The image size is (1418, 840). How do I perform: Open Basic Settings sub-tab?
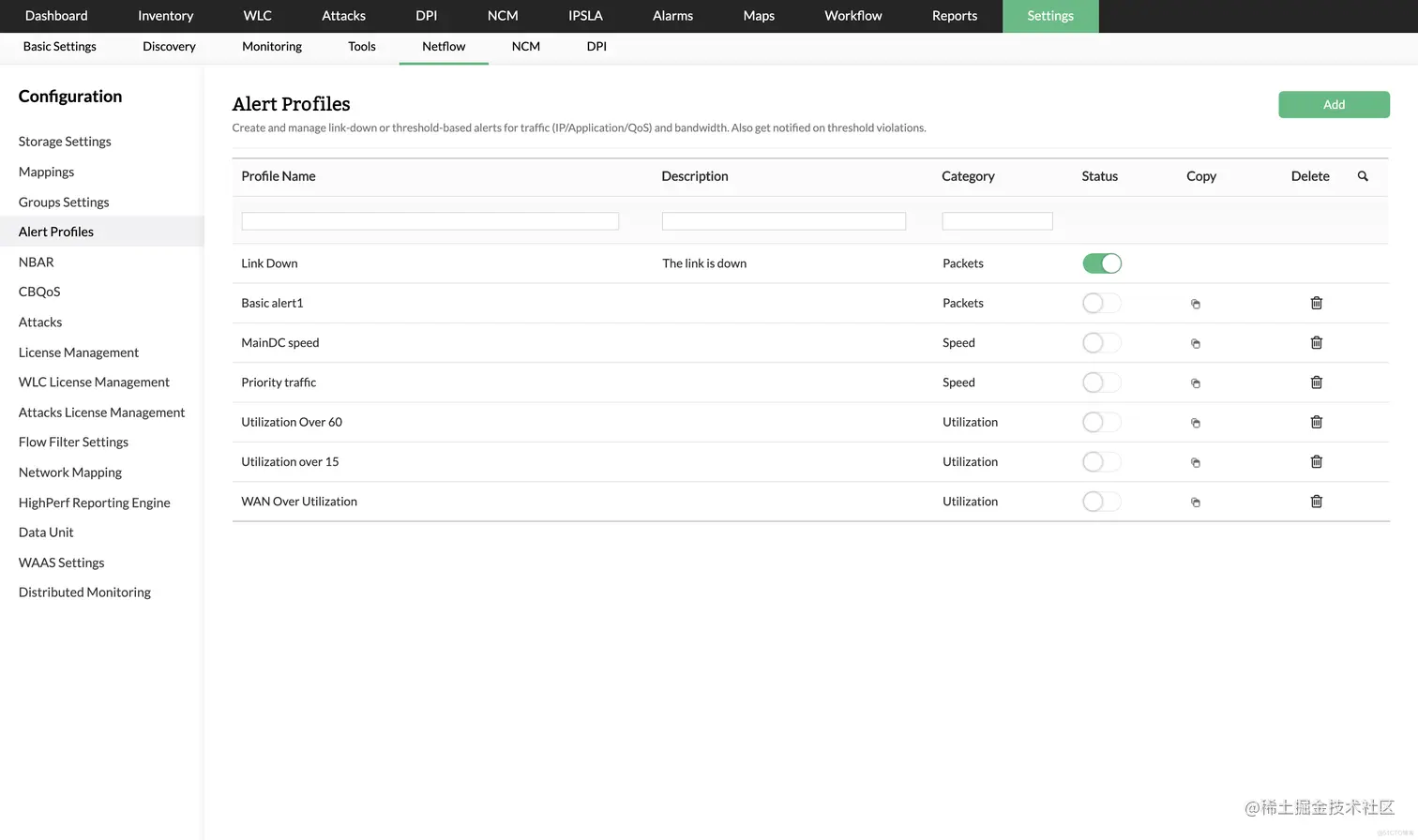pos(60,47)
